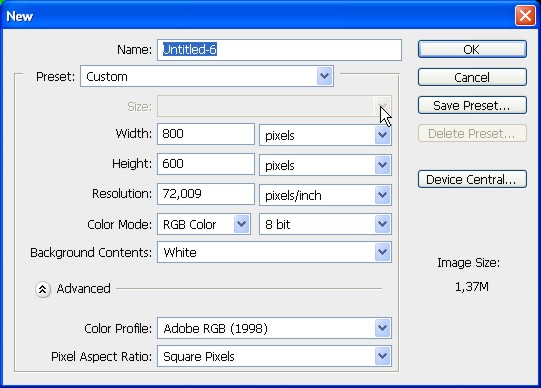541x388 pixels.
Task: Open Background Contents dropdown
Action: click(x=274, y=252)
